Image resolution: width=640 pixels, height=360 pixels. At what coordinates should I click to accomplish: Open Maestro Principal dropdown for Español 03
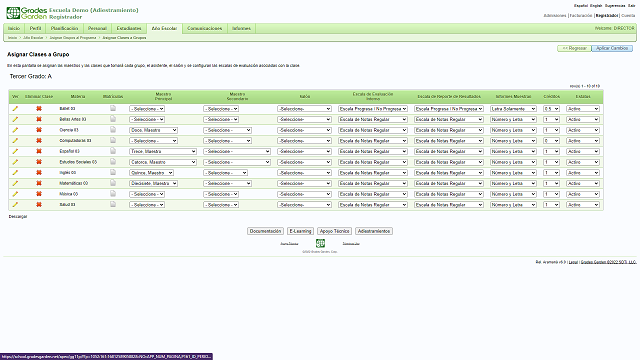(x=163, y=151)
